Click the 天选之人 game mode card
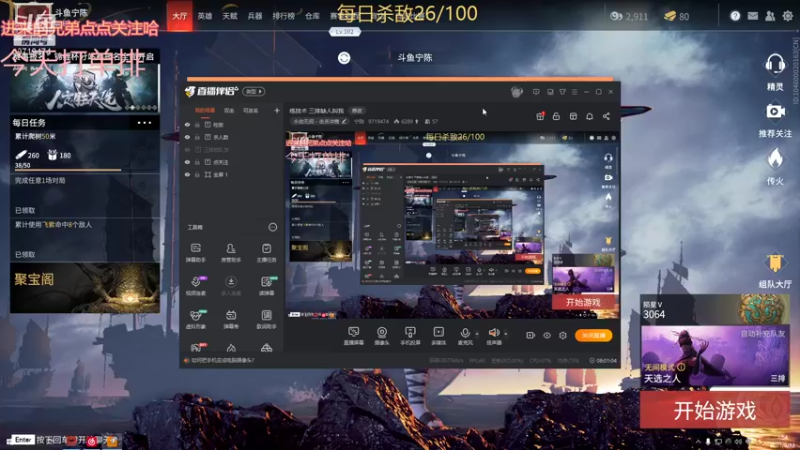 click(x=715, y=356)
